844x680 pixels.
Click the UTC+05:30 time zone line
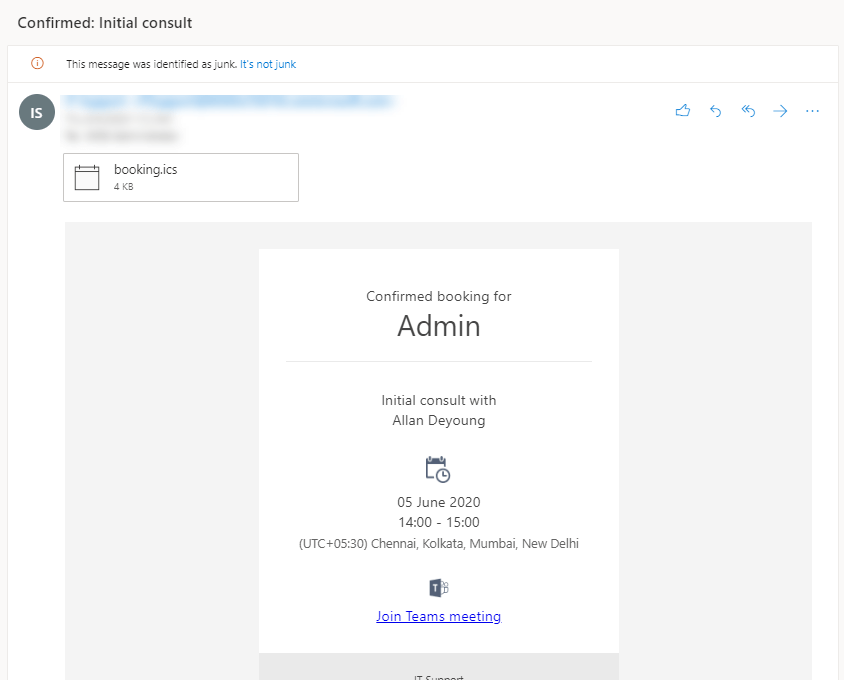pyautogui.click(x=438, y=544)
